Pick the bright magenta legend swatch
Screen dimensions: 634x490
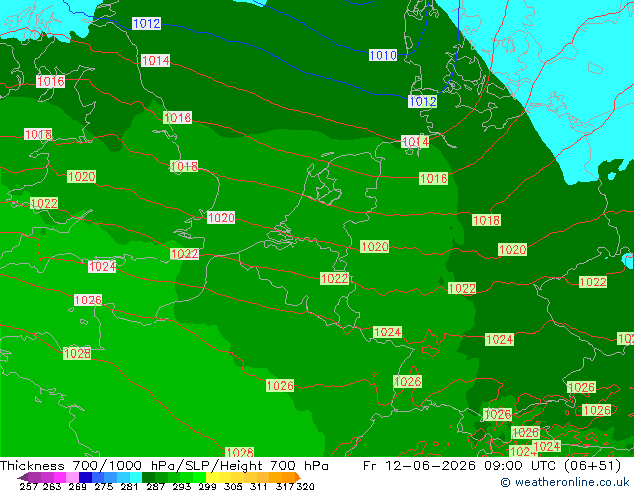pos(59,477)
